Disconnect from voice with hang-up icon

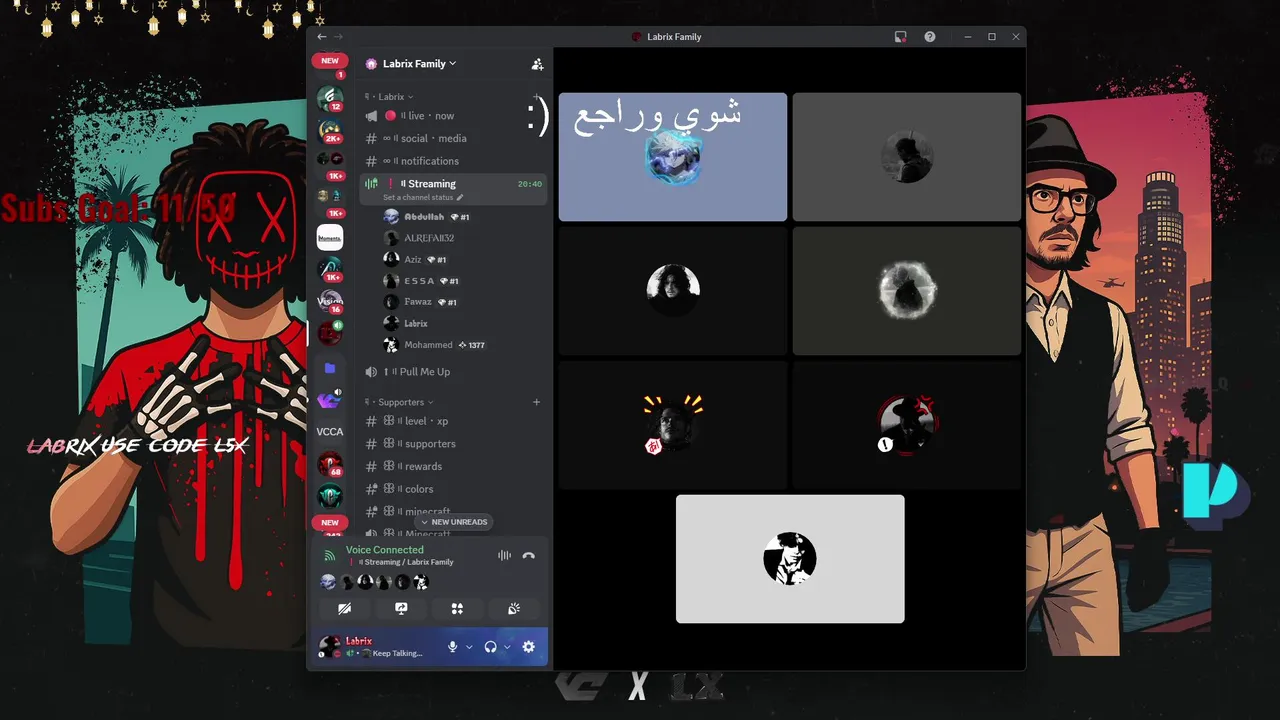click(529, 555)
